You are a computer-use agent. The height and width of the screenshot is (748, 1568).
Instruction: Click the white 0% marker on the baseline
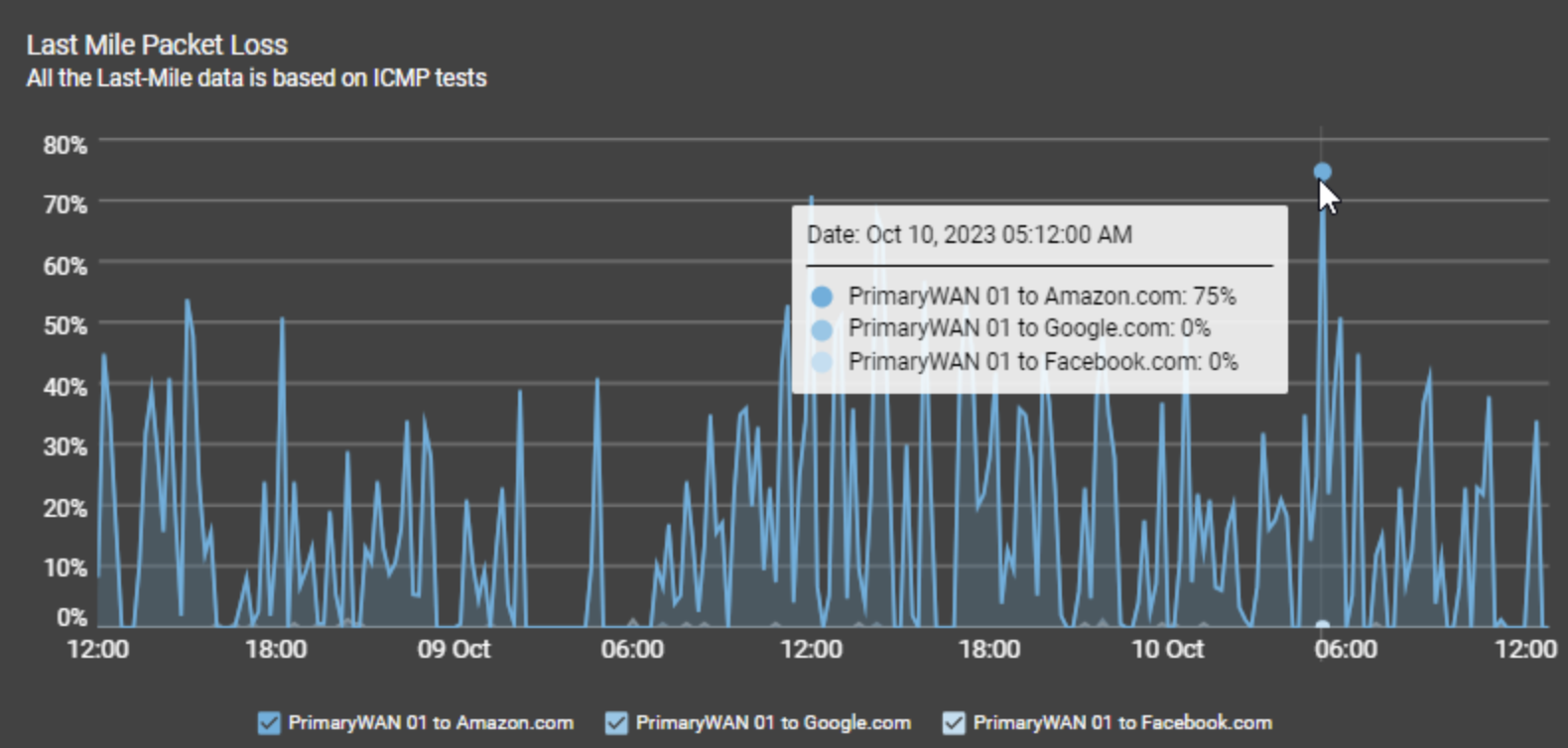click(x=1322, y=627)
